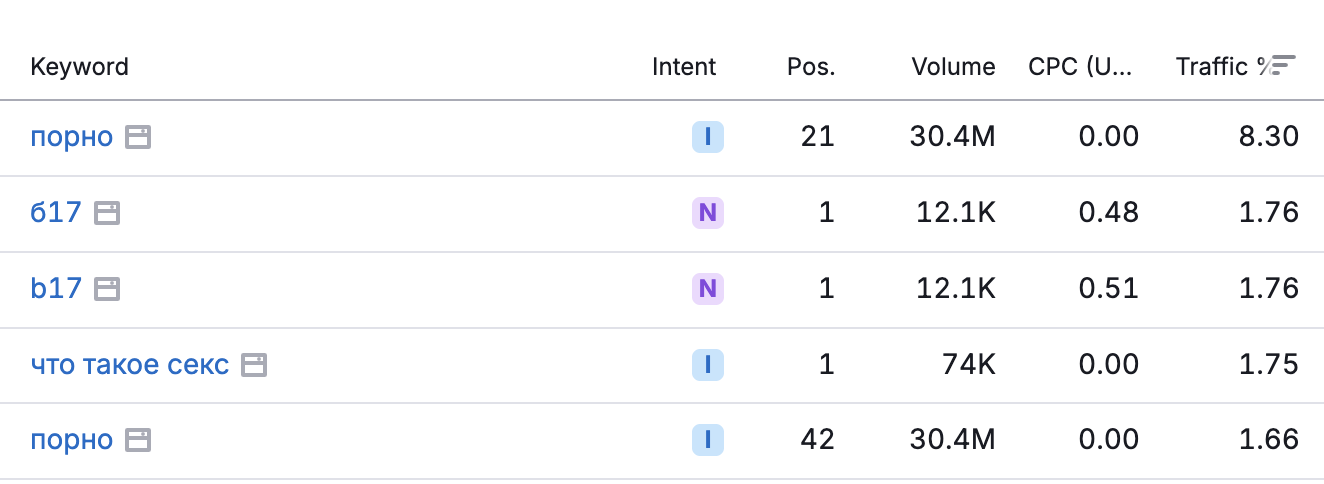Screen dimensions: 1324x484
Task: Open SERP icon beside b17 keyword
Action: click(x=107, y=289)
